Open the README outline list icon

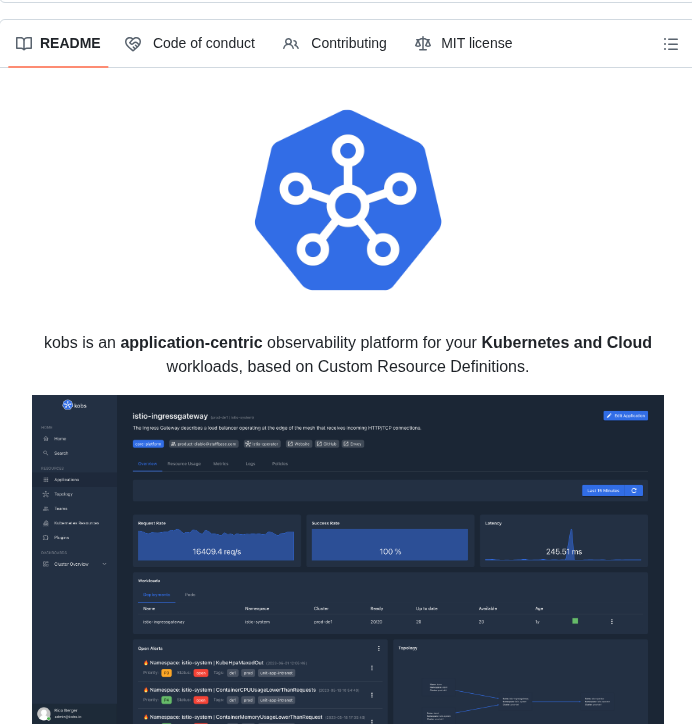pos(671,44)
